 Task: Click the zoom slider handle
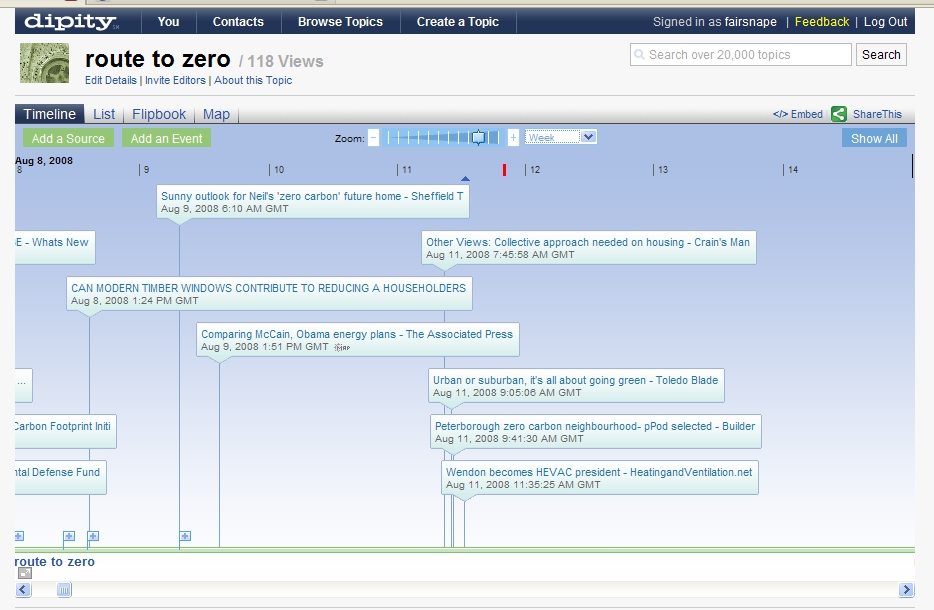[478, 138]
